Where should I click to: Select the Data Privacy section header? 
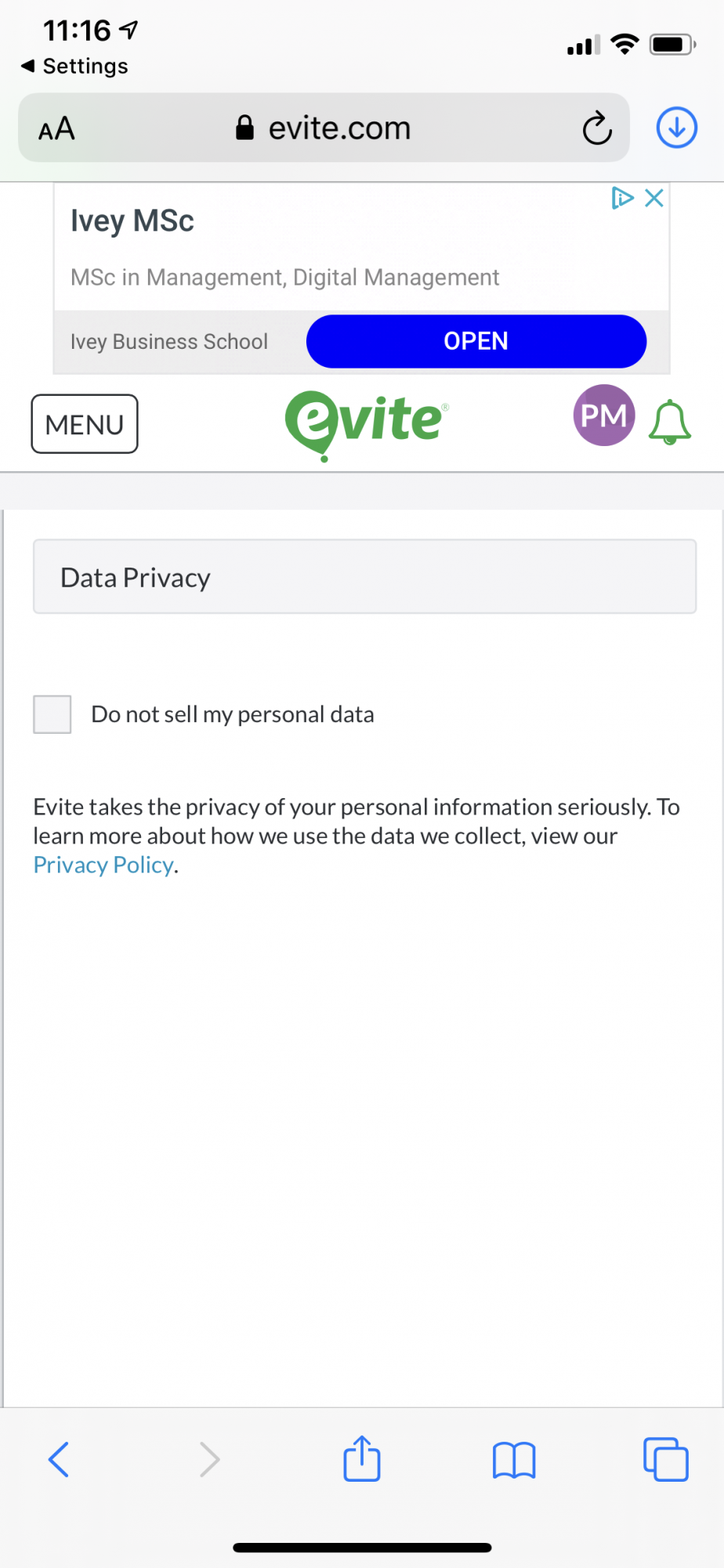[x=364, y=576]
